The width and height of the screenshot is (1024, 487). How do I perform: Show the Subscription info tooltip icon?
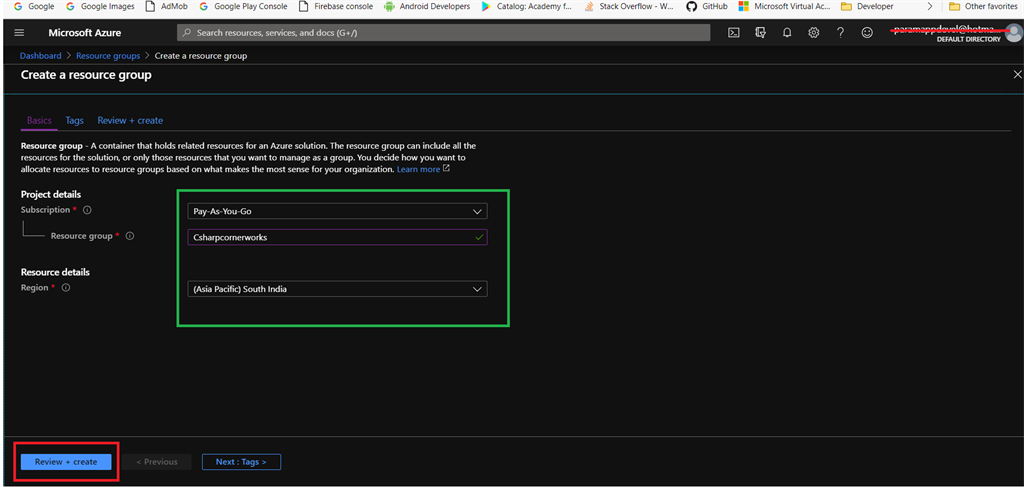pos(87,210)
